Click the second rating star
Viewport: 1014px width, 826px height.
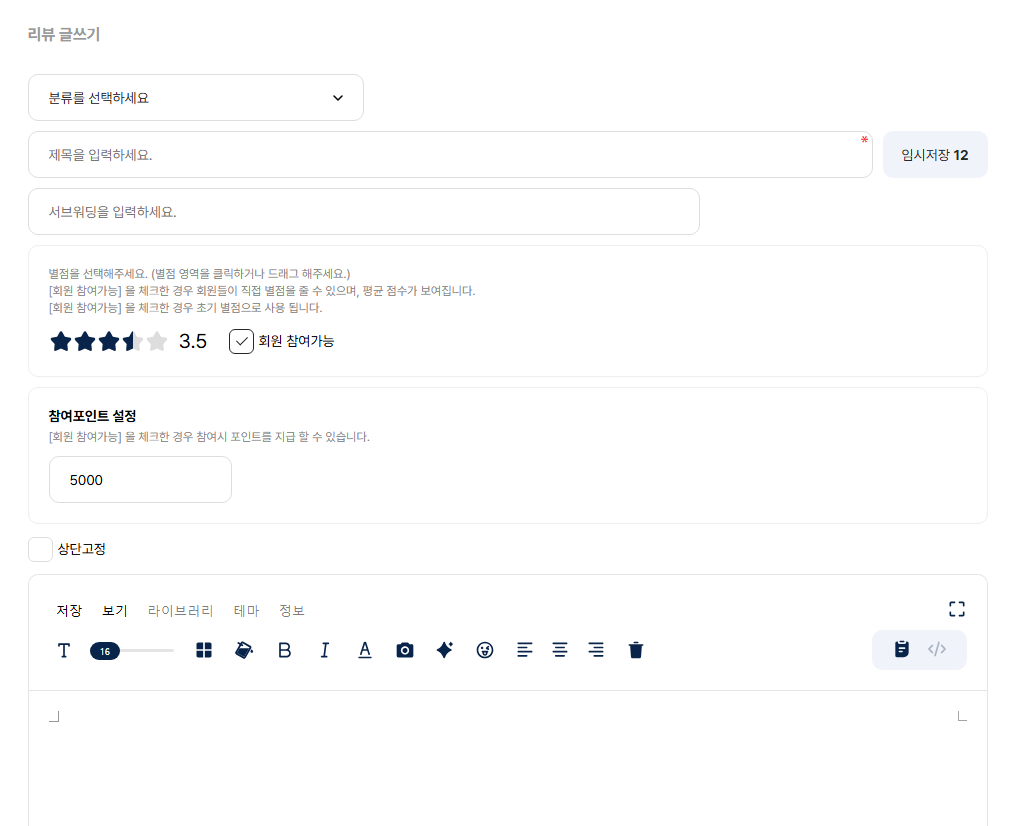tap(85, 341)
